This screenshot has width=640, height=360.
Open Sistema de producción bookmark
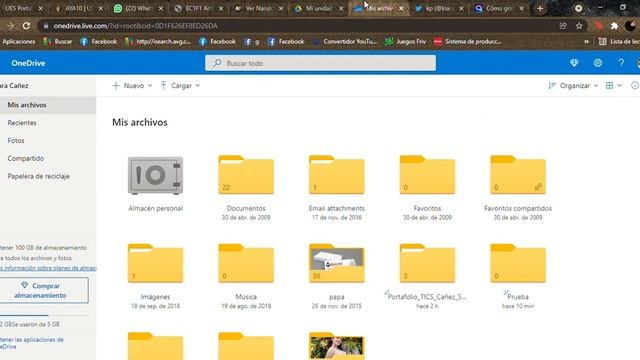(468, 42)
